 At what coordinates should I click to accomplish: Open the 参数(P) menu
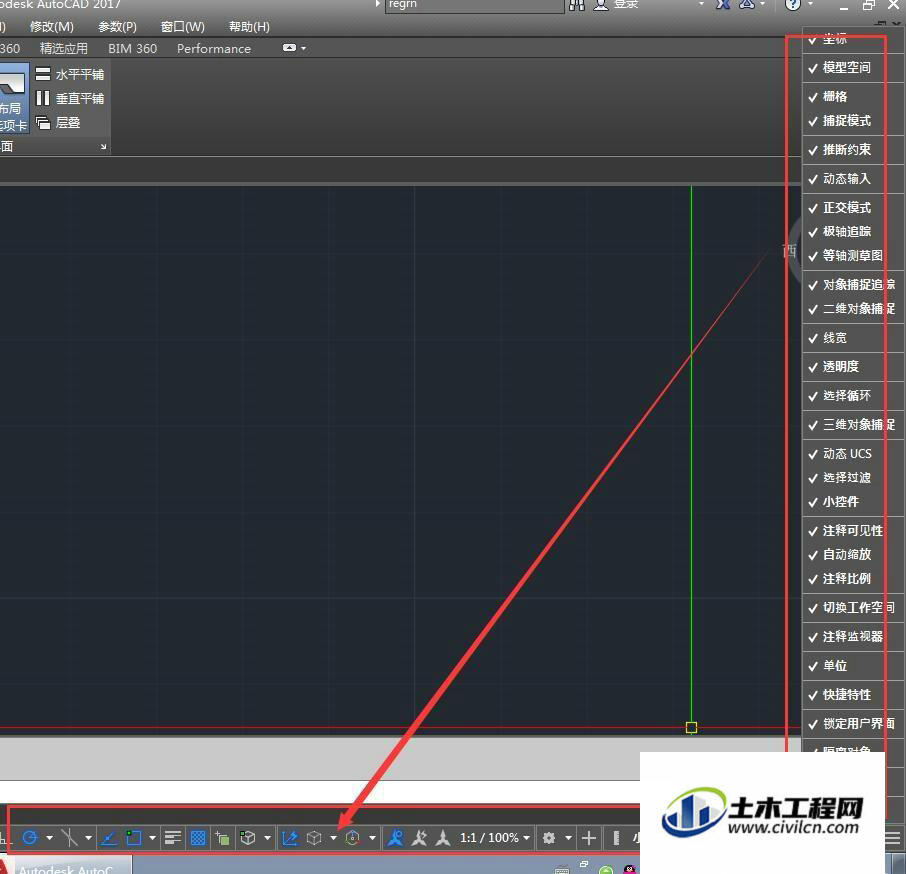tap(117, 27)
